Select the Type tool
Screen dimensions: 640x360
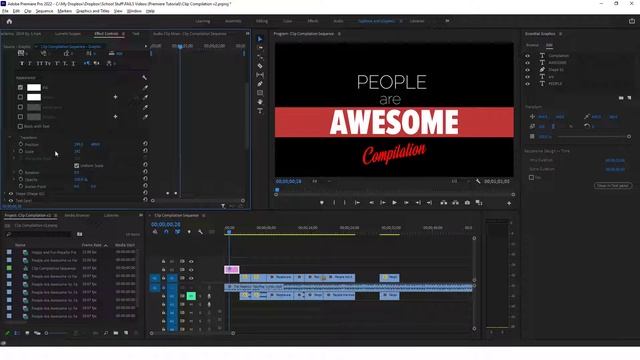(260, 111)
